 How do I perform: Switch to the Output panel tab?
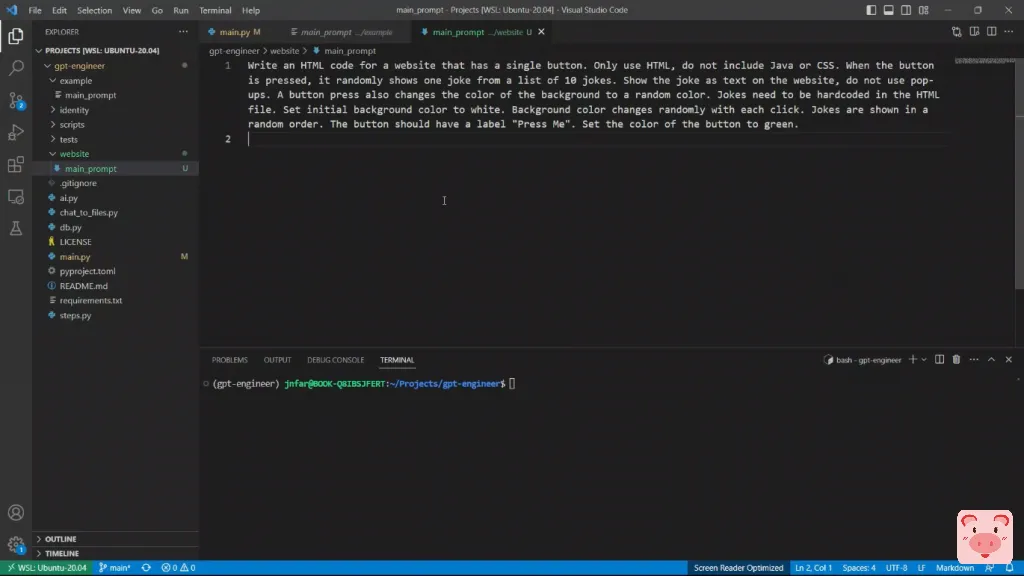[x=277, y=360]
